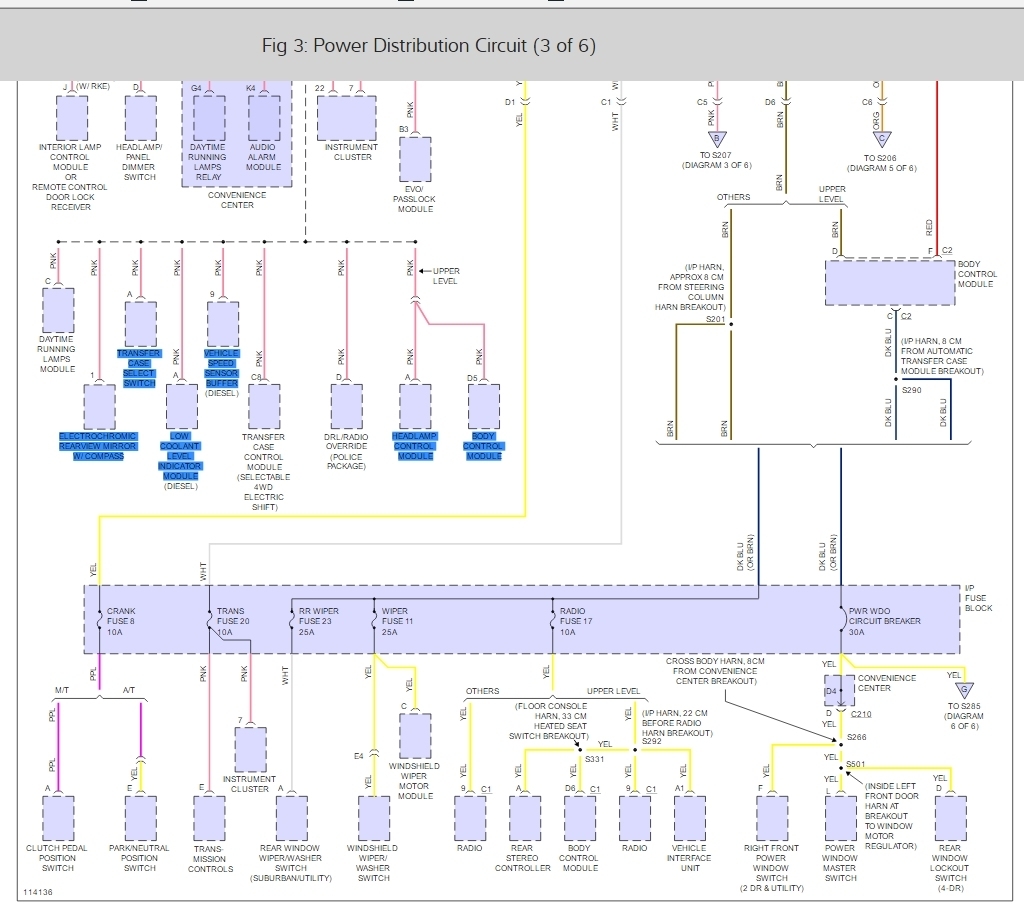Viewport: 1024px width, 916px height.
Task: Click the Vehicle Interface Unit component box
Action: click(690, 818)
